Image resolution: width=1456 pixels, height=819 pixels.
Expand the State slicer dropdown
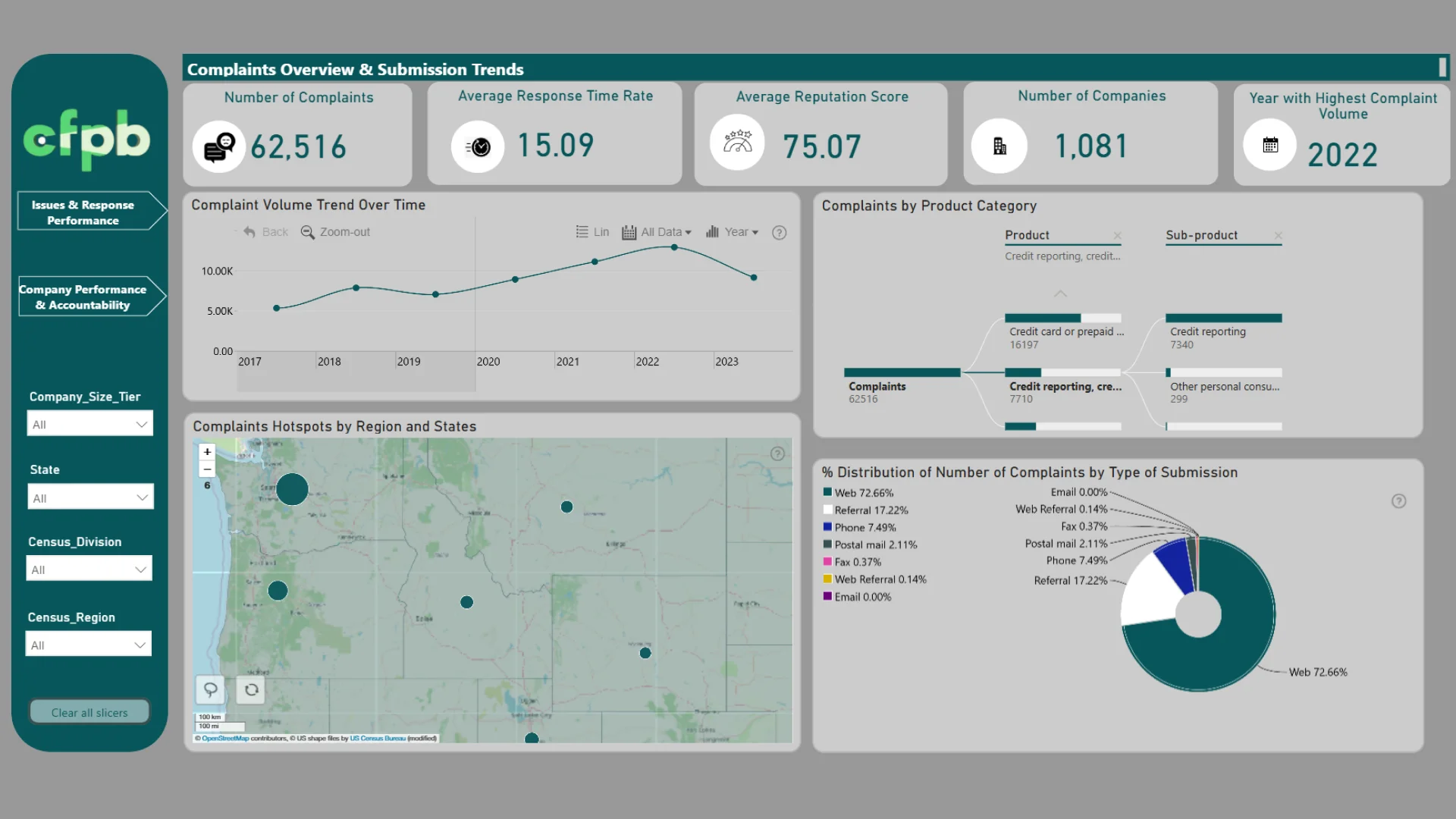pyautogui.click(x=89, y=497)
